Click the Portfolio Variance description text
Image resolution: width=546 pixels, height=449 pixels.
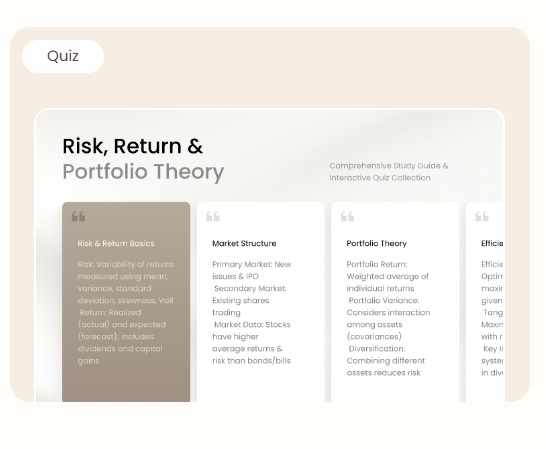pos(388,318)
